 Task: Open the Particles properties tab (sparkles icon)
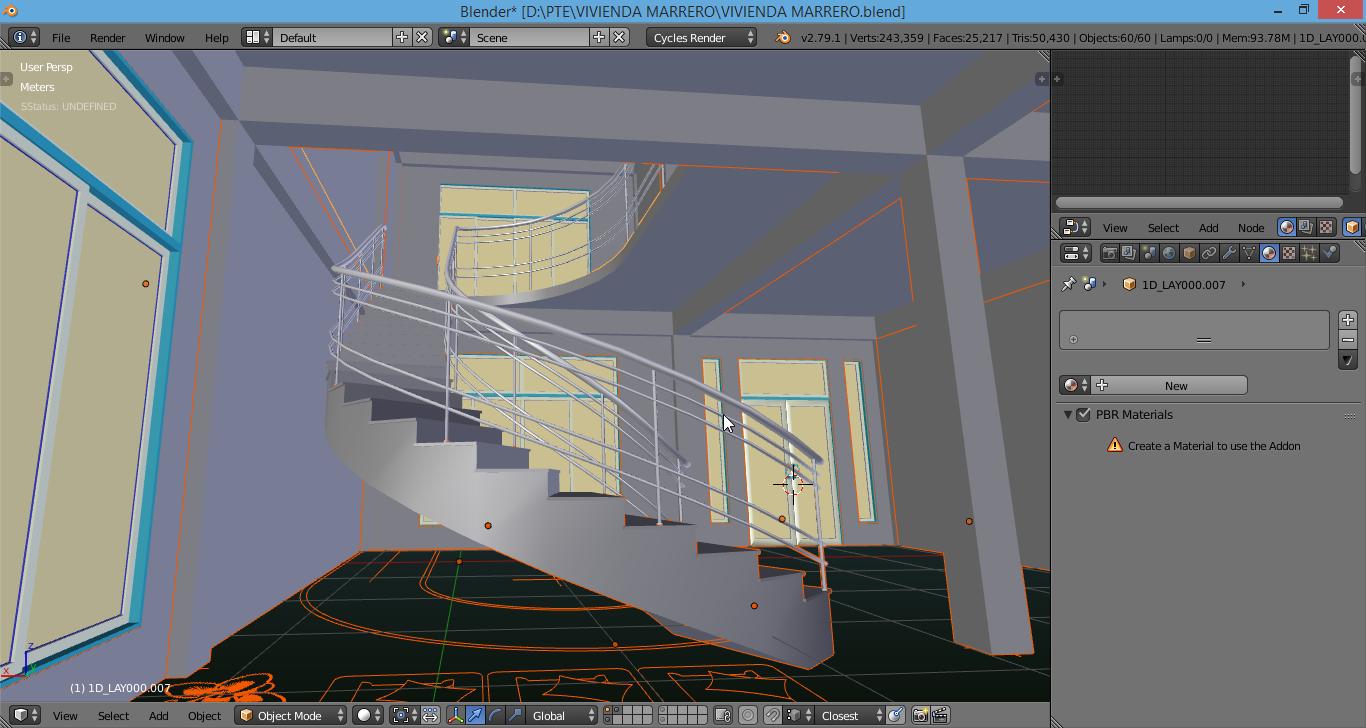1309,253
